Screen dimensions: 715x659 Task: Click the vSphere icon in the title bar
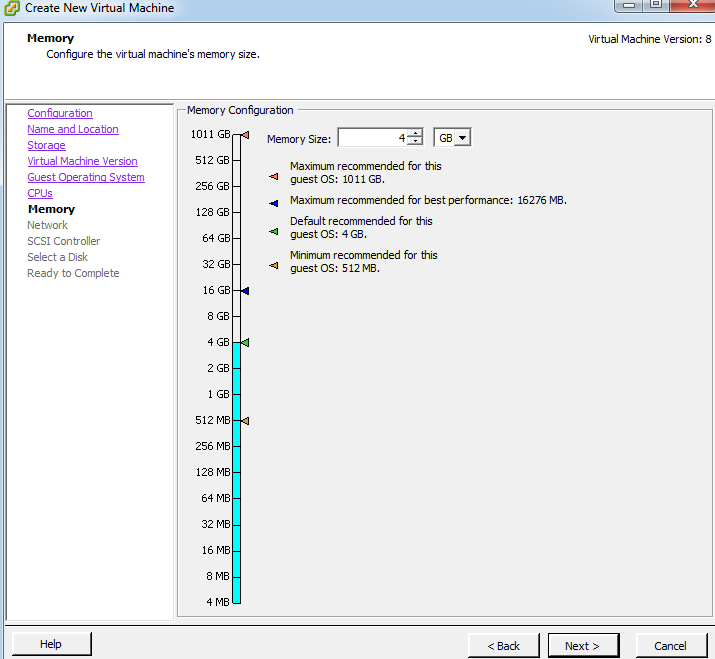click(12, 8)
